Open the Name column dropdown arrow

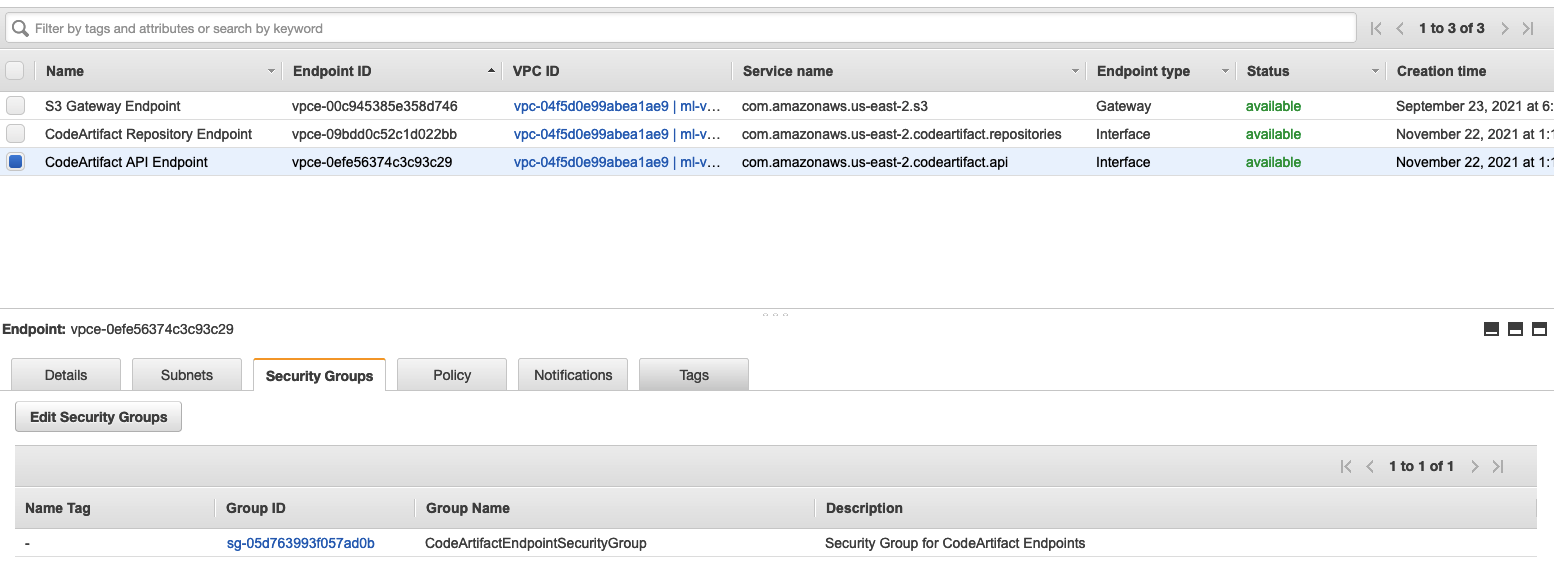(271, 72)
